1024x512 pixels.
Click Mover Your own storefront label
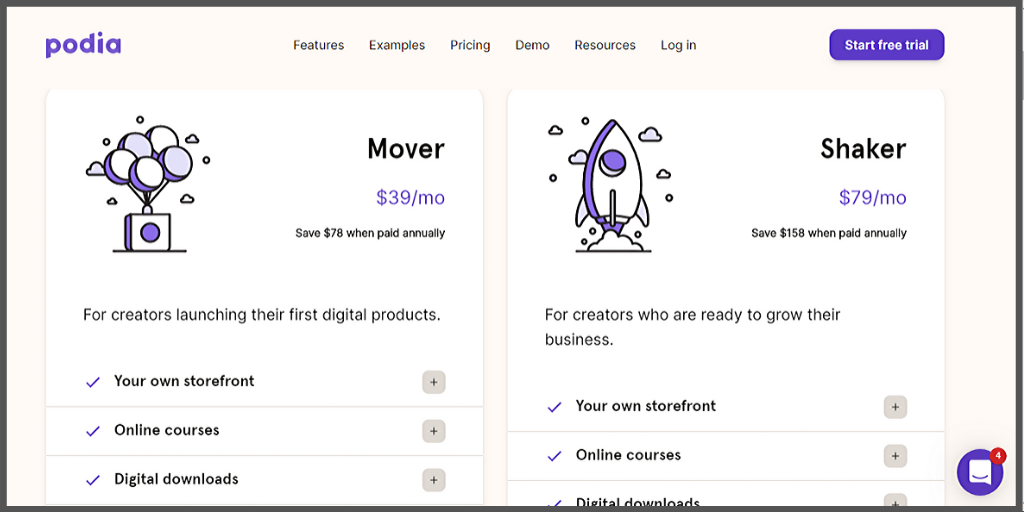(x=184, y=381)
